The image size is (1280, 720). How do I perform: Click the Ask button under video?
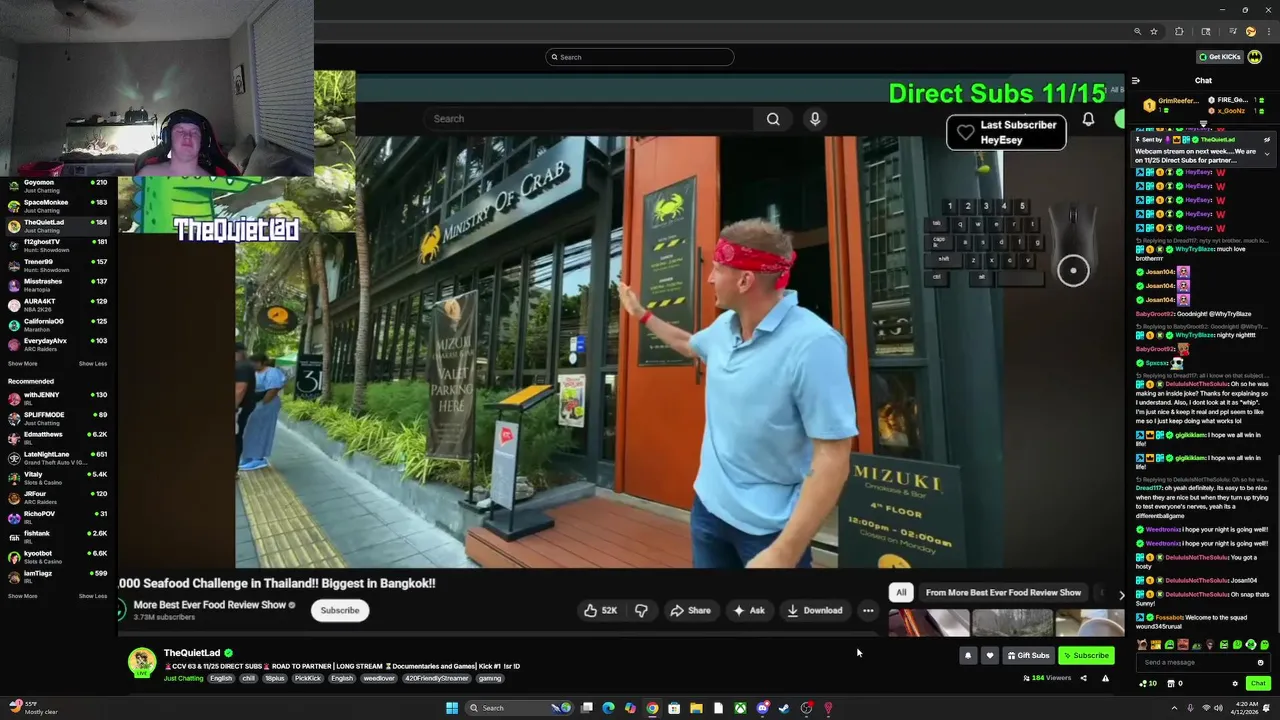pyautogui.click(x=748, y=610)
